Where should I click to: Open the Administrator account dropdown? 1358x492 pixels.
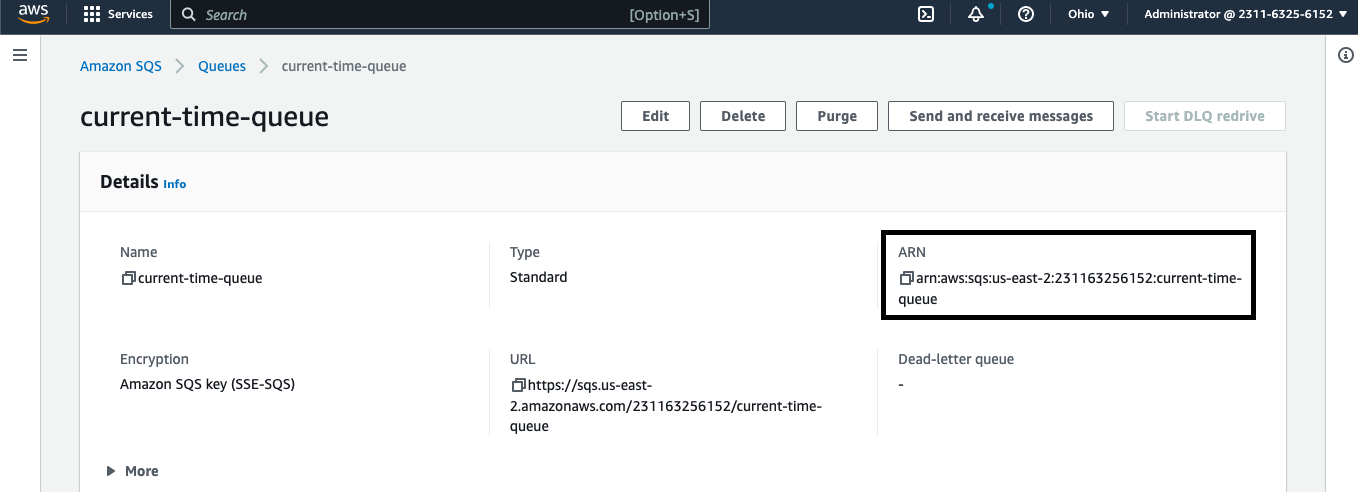coord(1246,14)
